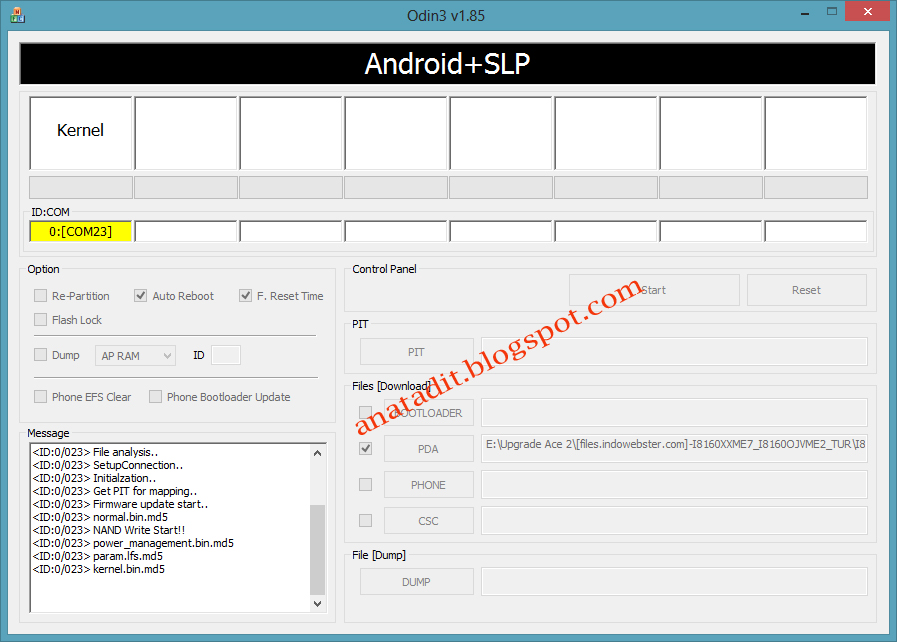Click the PDA file path field

pyautogui.click(x=674, y=449)
